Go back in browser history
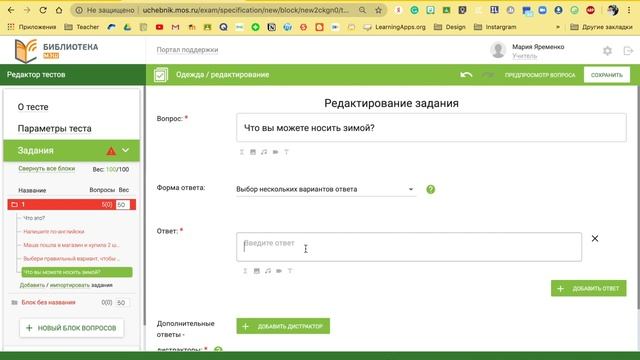Screen dimensions: 640x360 (x=11, y=10)
